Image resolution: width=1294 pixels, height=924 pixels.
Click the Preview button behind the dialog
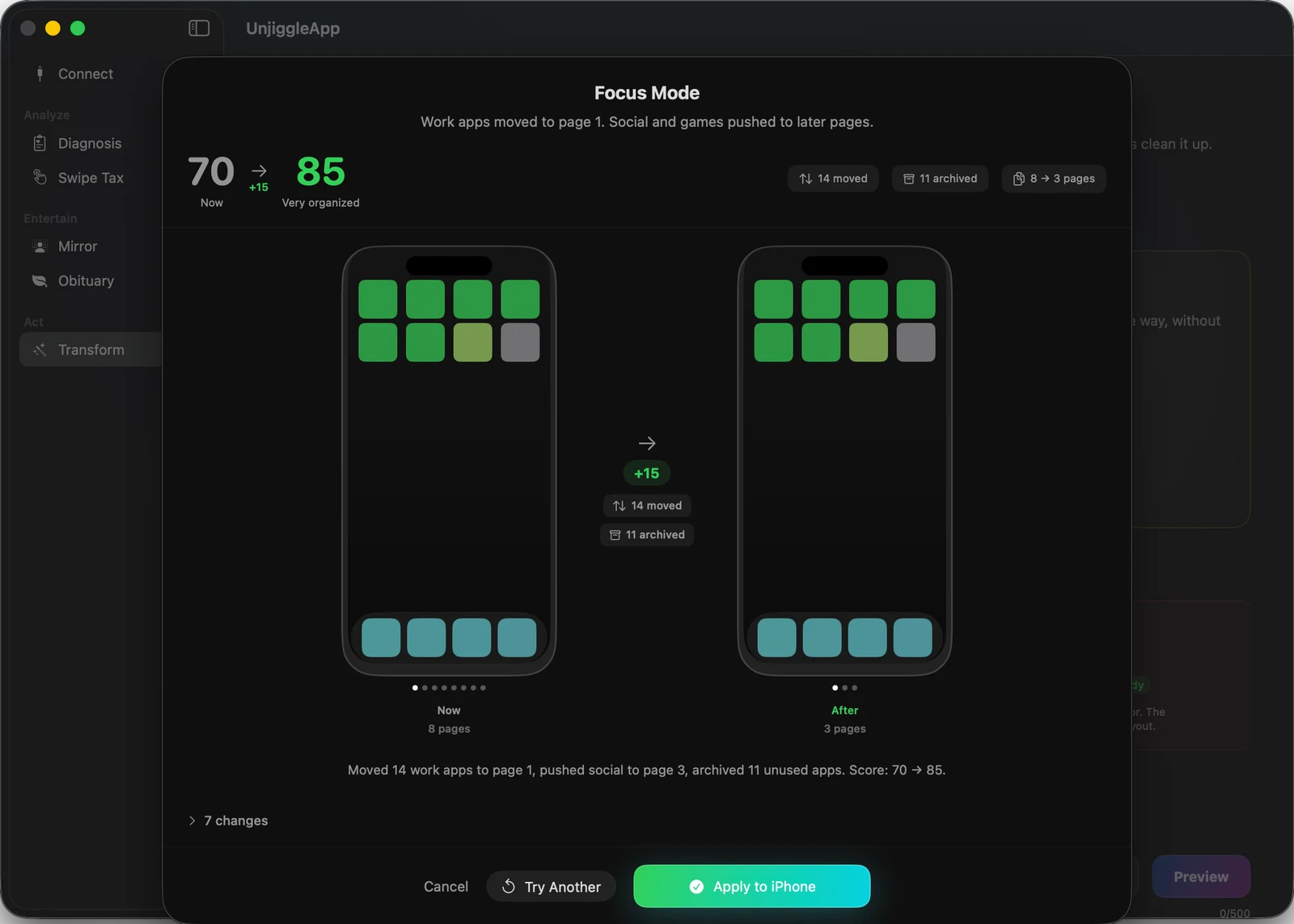coord(1201,877)
